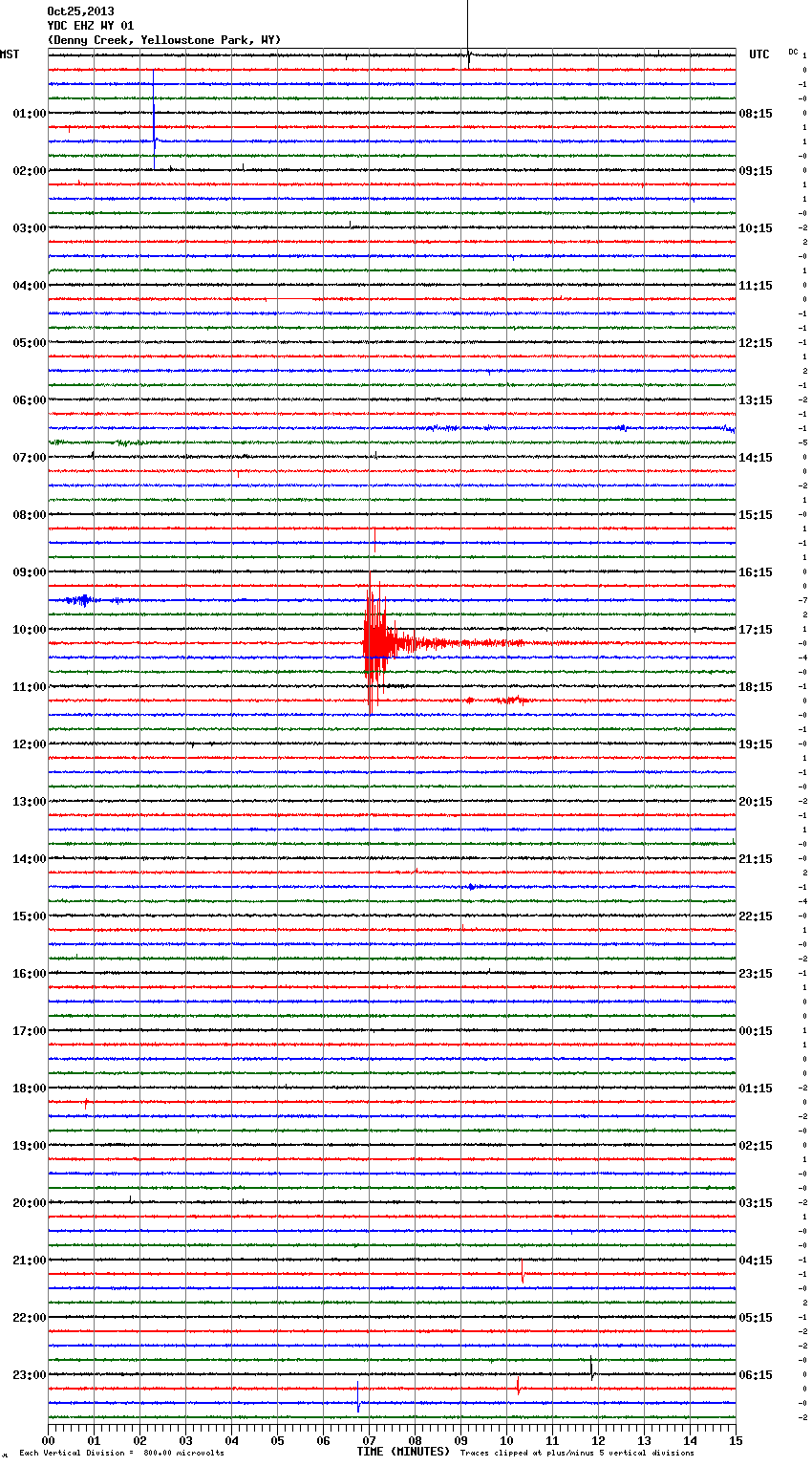Click the 14:15 UTC time label
The height and width of the screenshot is (1466, 812).
coord(756,458)
